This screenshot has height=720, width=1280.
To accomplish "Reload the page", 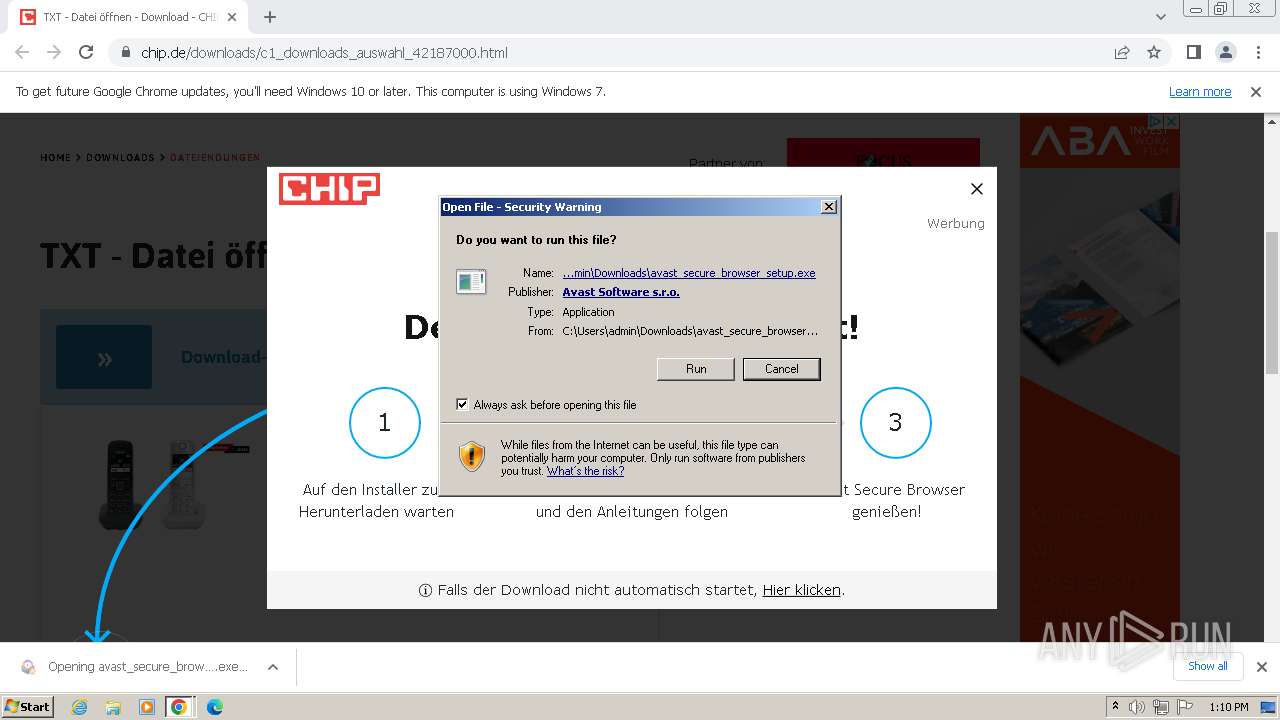I will (86, 52).
